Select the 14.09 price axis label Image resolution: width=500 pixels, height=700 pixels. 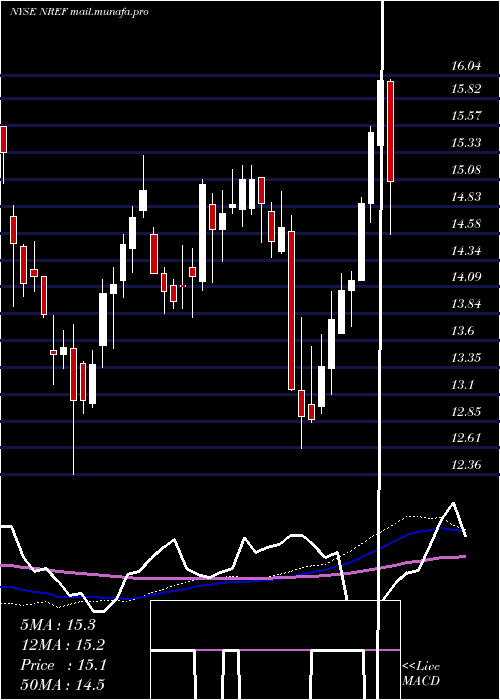point(466,277)
